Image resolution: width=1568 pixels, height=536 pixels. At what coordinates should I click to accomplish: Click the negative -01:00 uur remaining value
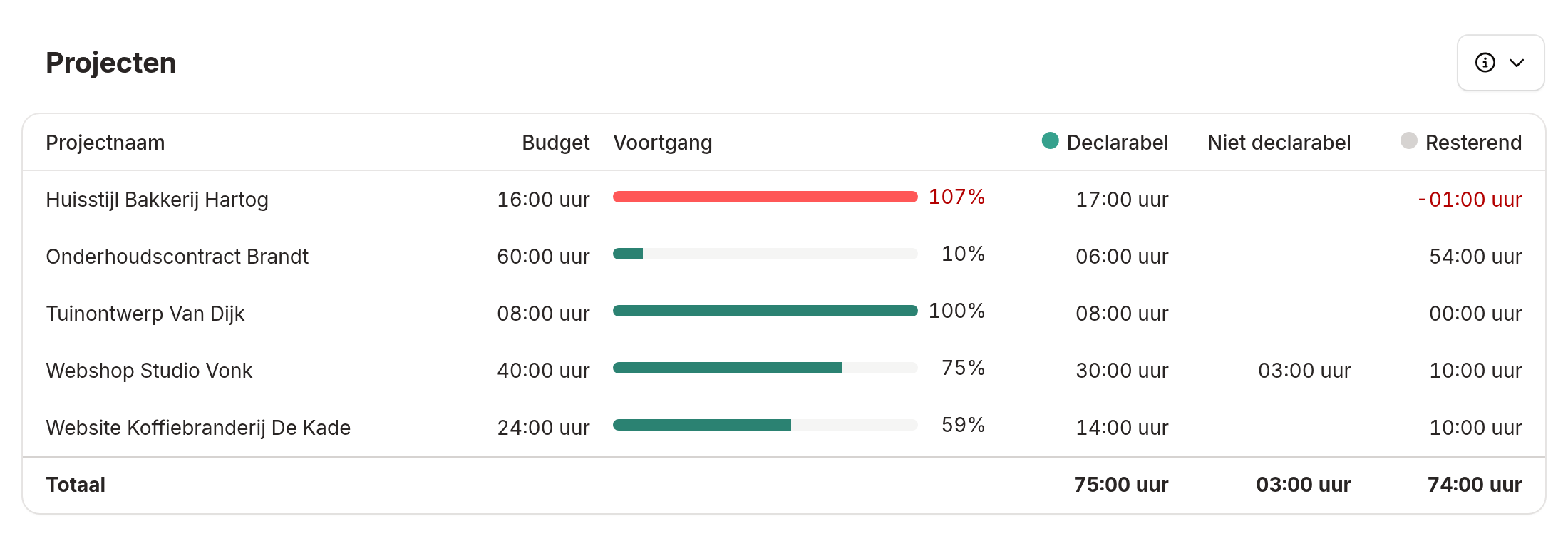click(x=1470, y=200)
